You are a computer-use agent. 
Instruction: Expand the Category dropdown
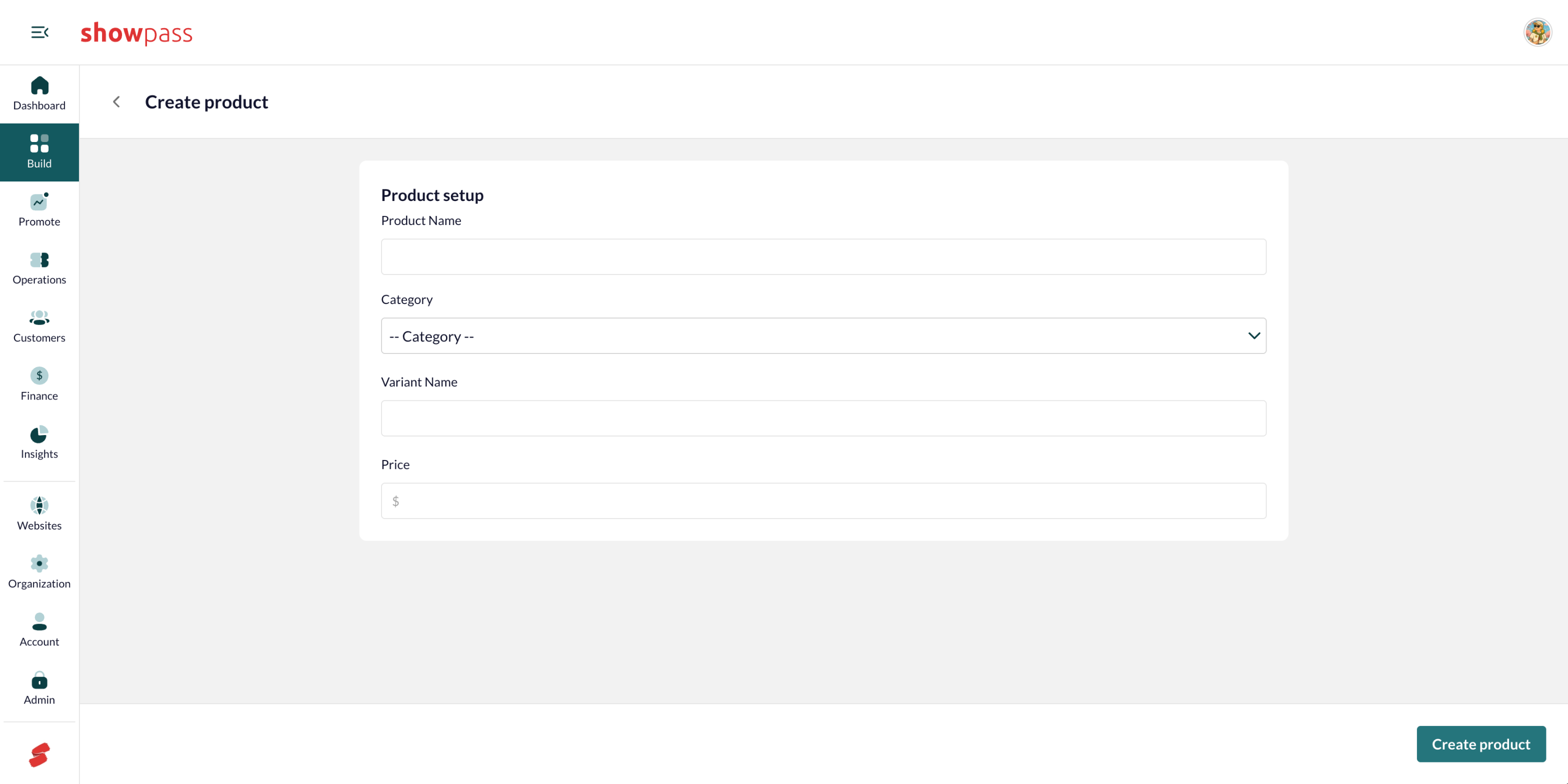click(x=823, y=336)
